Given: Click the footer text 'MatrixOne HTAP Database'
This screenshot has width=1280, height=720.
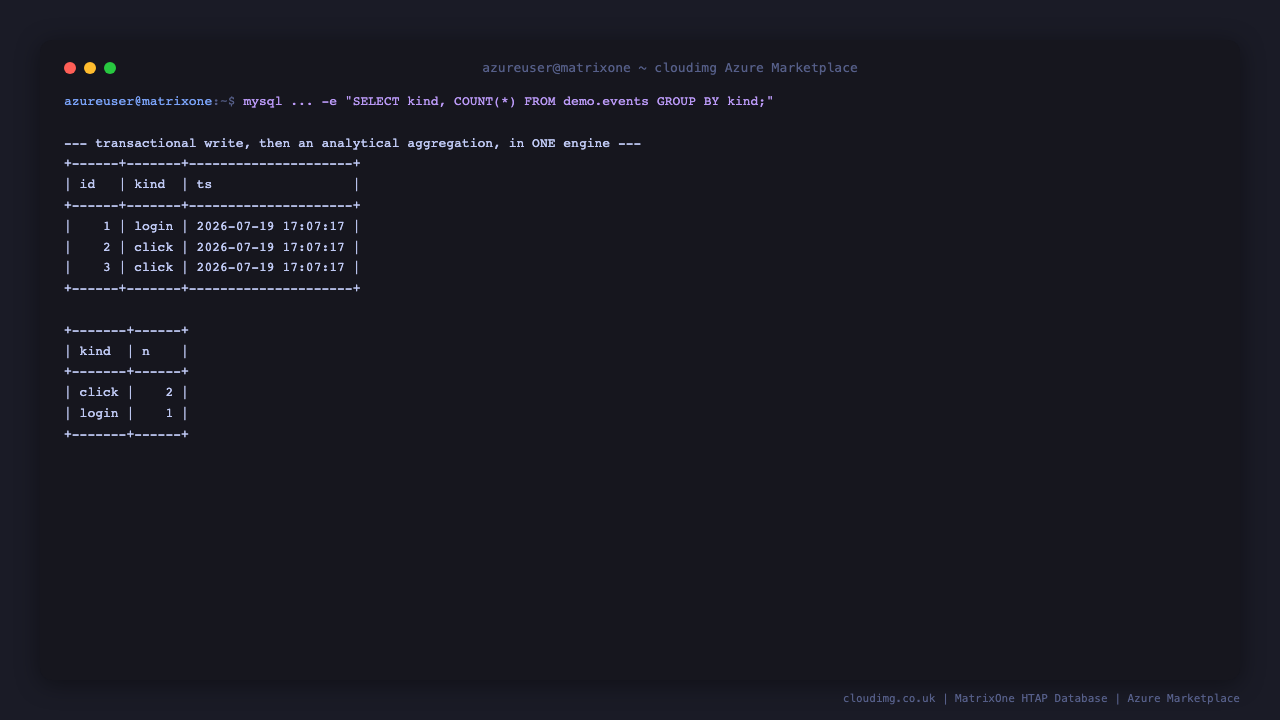Looking at the screenshot, I should pyautogui.click(x=1031, y=698).
